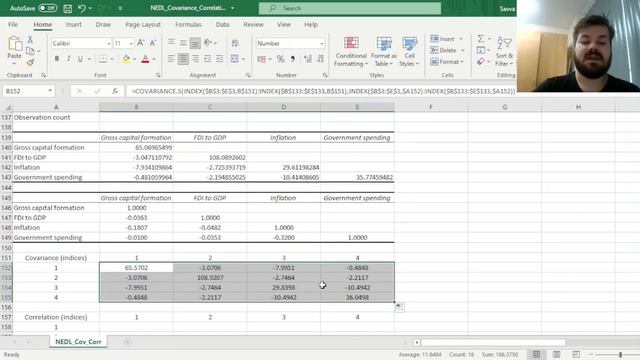Toggle Bold formatting

pos(57,59)
